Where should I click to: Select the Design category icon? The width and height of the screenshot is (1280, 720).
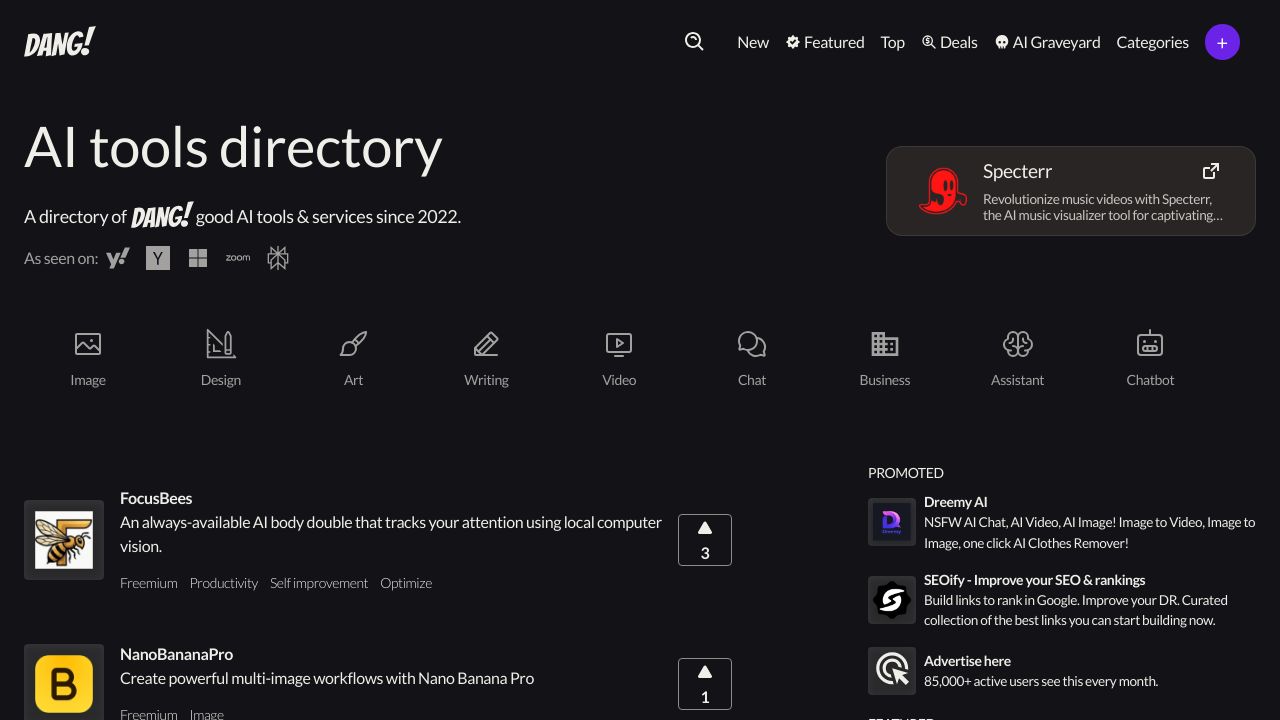pos(220,344)
